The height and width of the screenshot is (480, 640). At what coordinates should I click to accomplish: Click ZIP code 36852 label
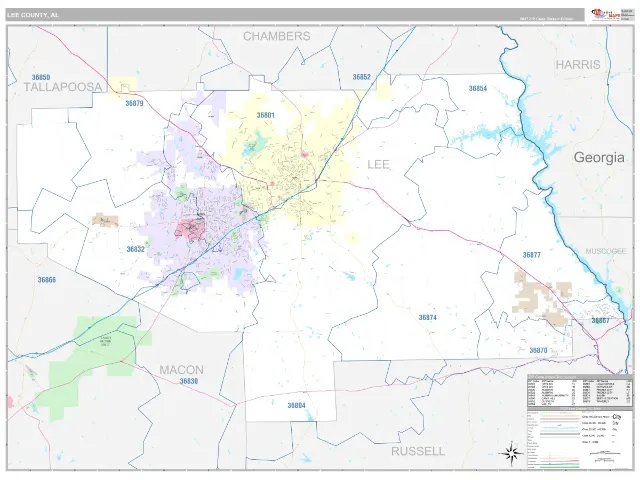tap(362, 77)
